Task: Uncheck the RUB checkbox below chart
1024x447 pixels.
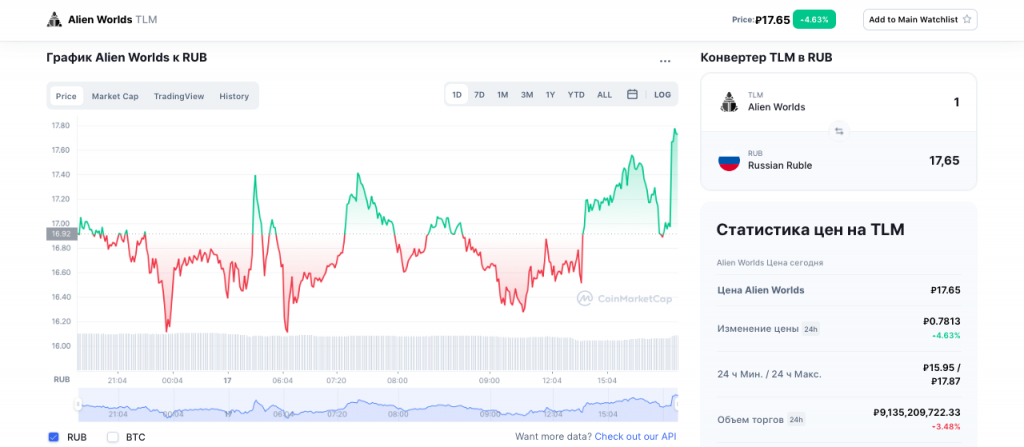Action: (53, 437)
